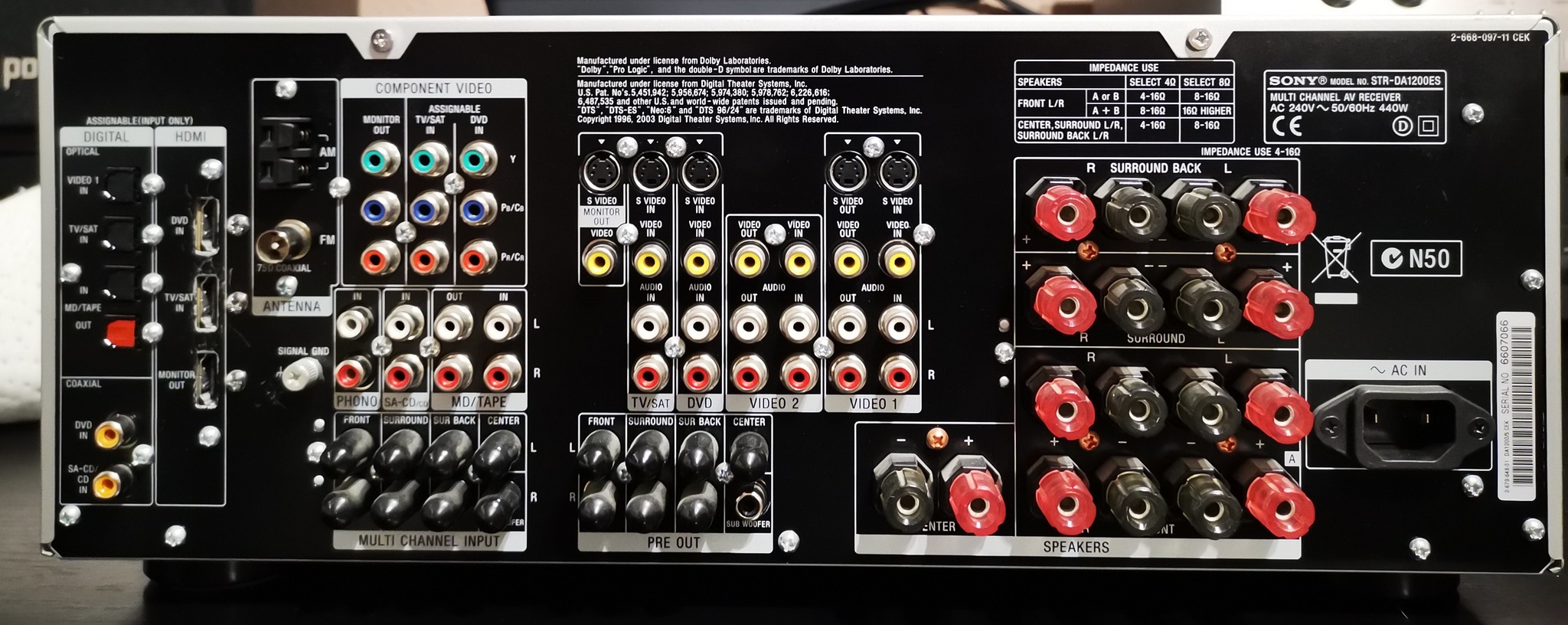The height and width of the screenshot is (625, 1568).
Task: Click the Dolby Laboratories license text
Action: click(x=734, y=65)
